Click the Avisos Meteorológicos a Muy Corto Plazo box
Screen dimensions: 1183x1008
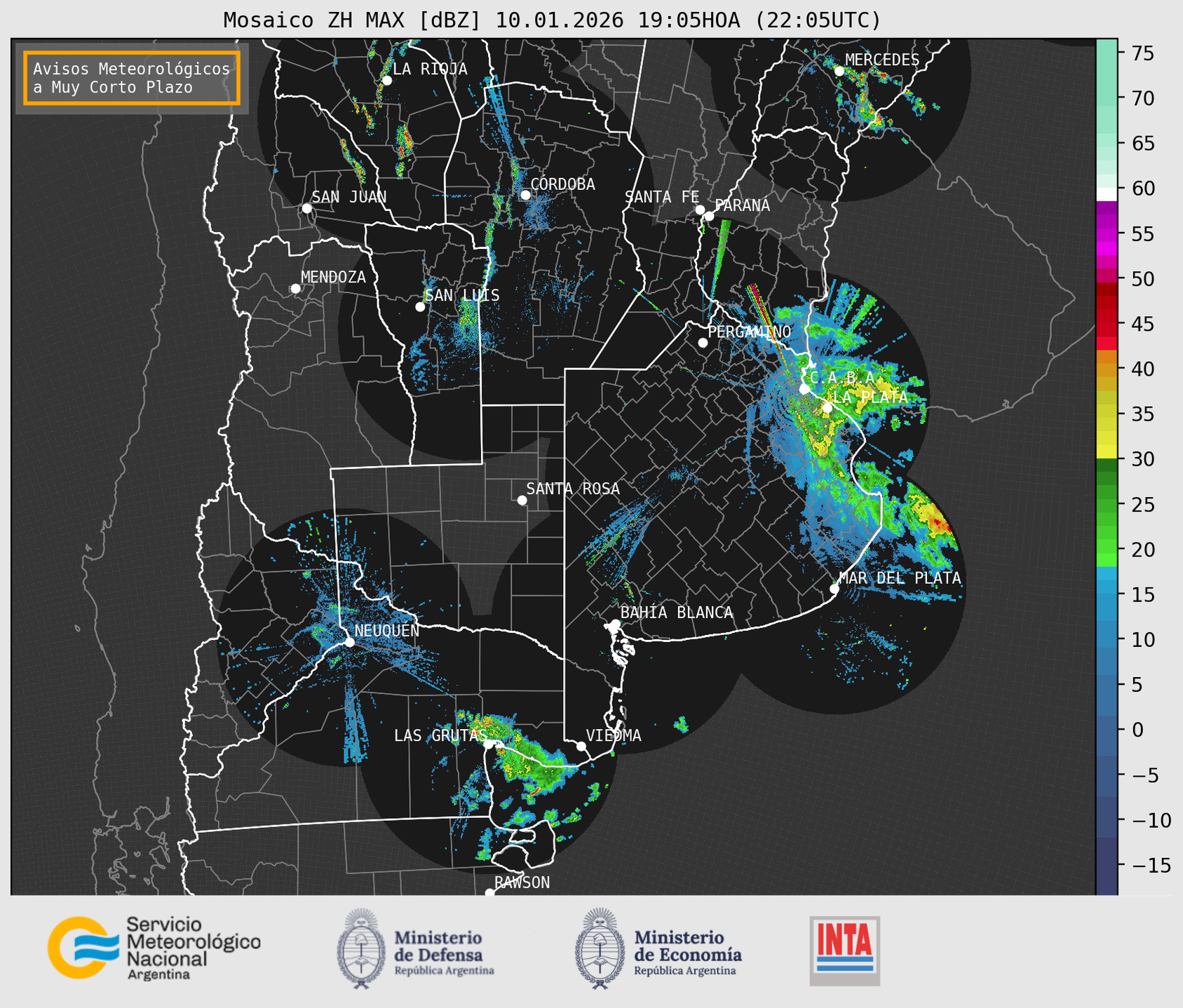132,78
